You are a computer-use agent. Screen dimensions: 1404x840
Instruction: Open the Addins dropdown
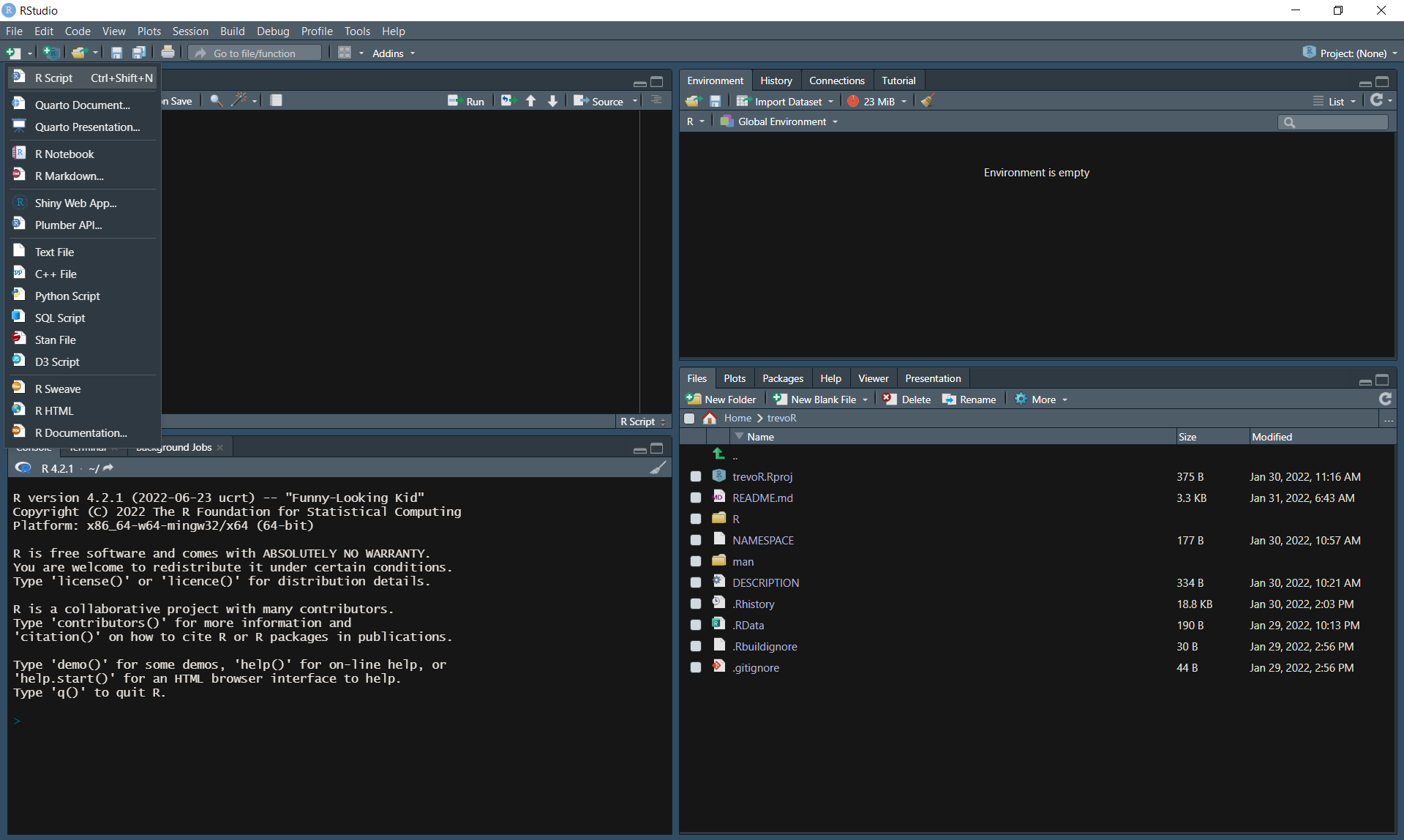[394, 53]
